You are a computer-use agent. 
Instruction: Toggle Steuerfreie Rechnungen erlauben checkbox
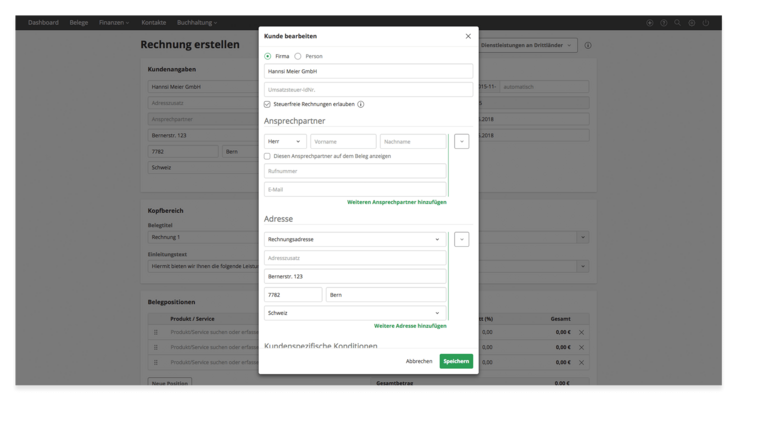(268, 104)
